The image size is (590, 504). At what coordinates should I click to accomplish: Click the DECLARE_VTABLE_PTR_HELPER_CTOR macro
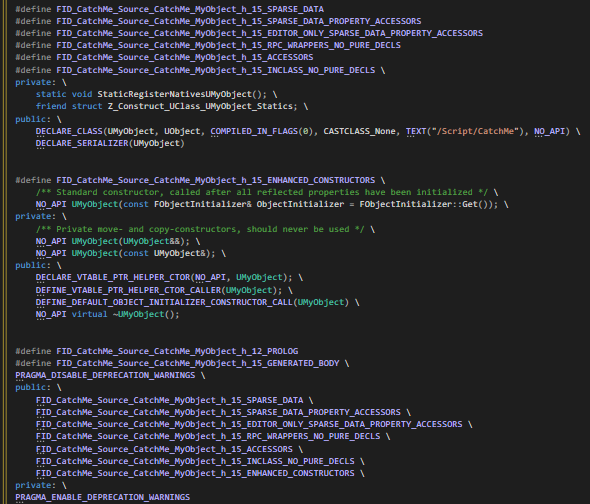[113, 277]
